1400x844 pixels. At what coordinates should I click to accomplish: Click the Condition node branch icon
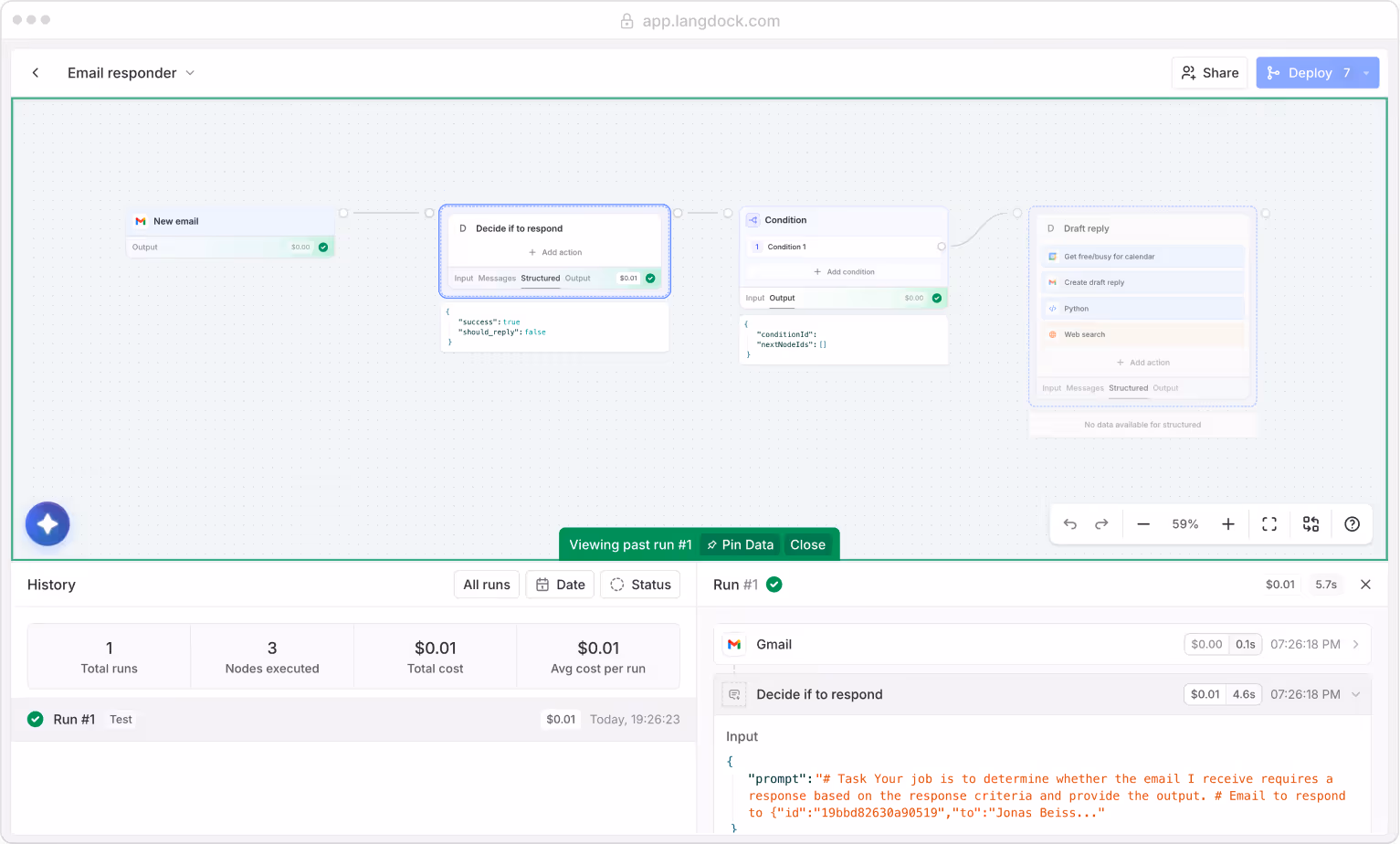coord(753,220)
